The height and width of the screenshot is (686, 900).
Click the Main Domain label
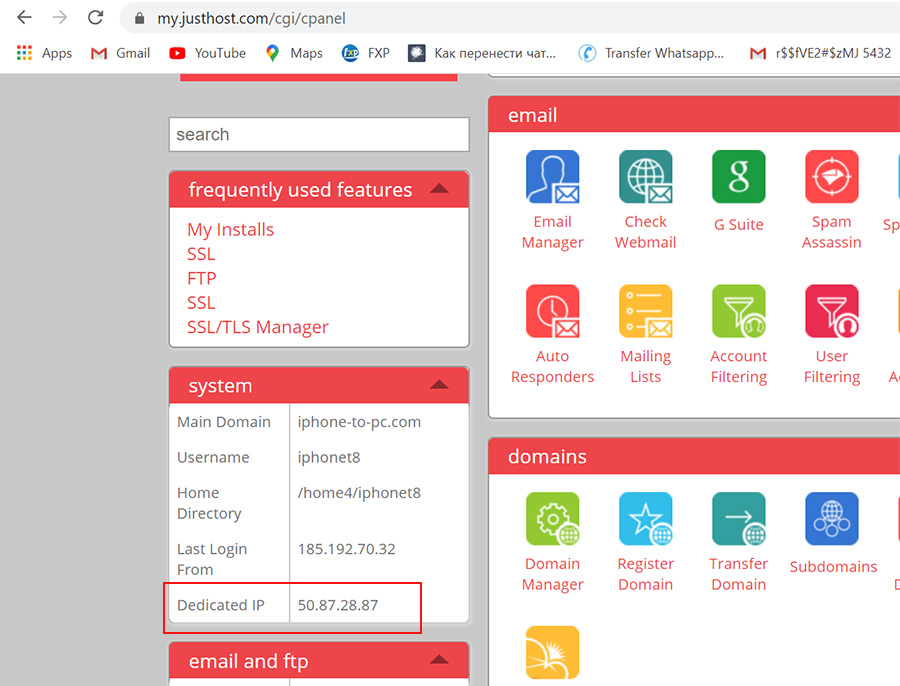pos(224,422)
